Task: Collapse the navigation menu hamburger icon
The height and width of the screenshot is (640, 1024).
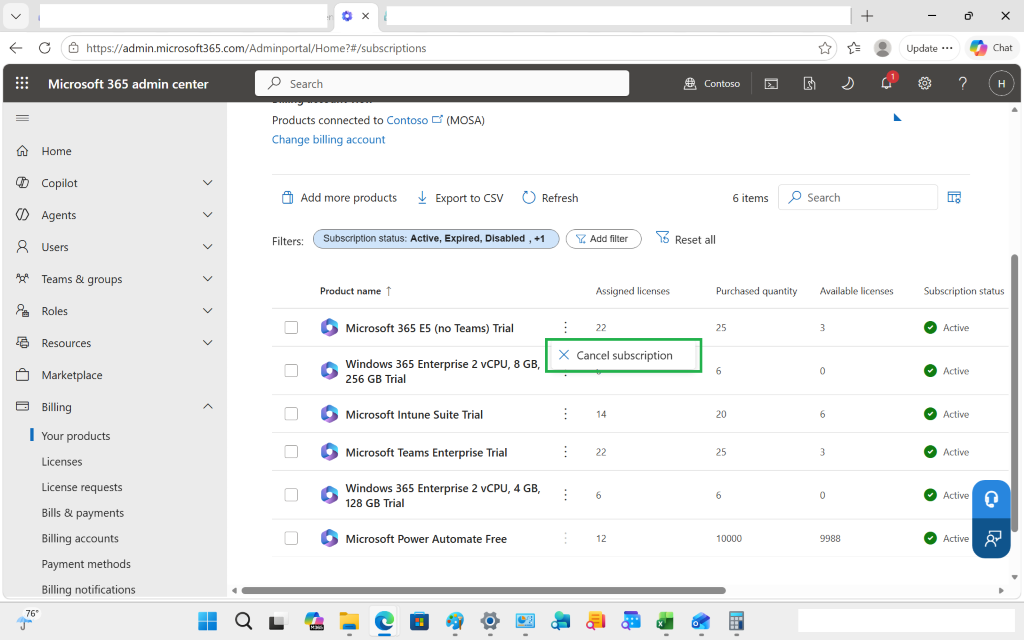Action: click(22, 118)
